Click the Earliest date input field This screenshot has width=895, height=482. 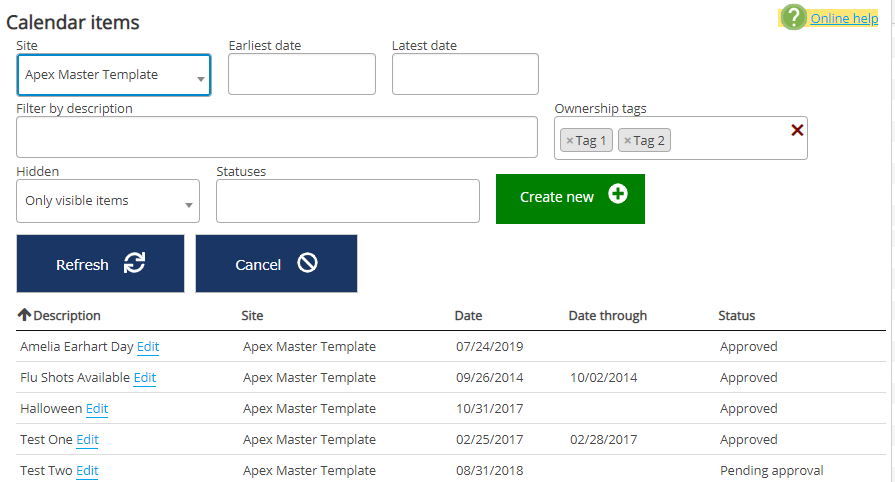[x=301, y=75]
